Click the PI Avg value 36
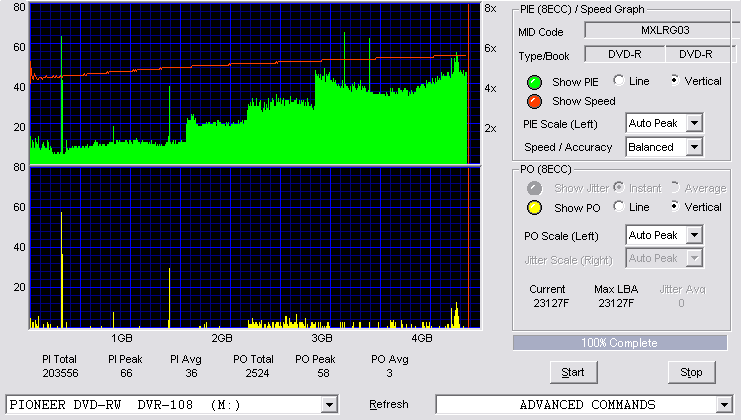The width and height of the screenshot is (742, 420). coord(191,374)
